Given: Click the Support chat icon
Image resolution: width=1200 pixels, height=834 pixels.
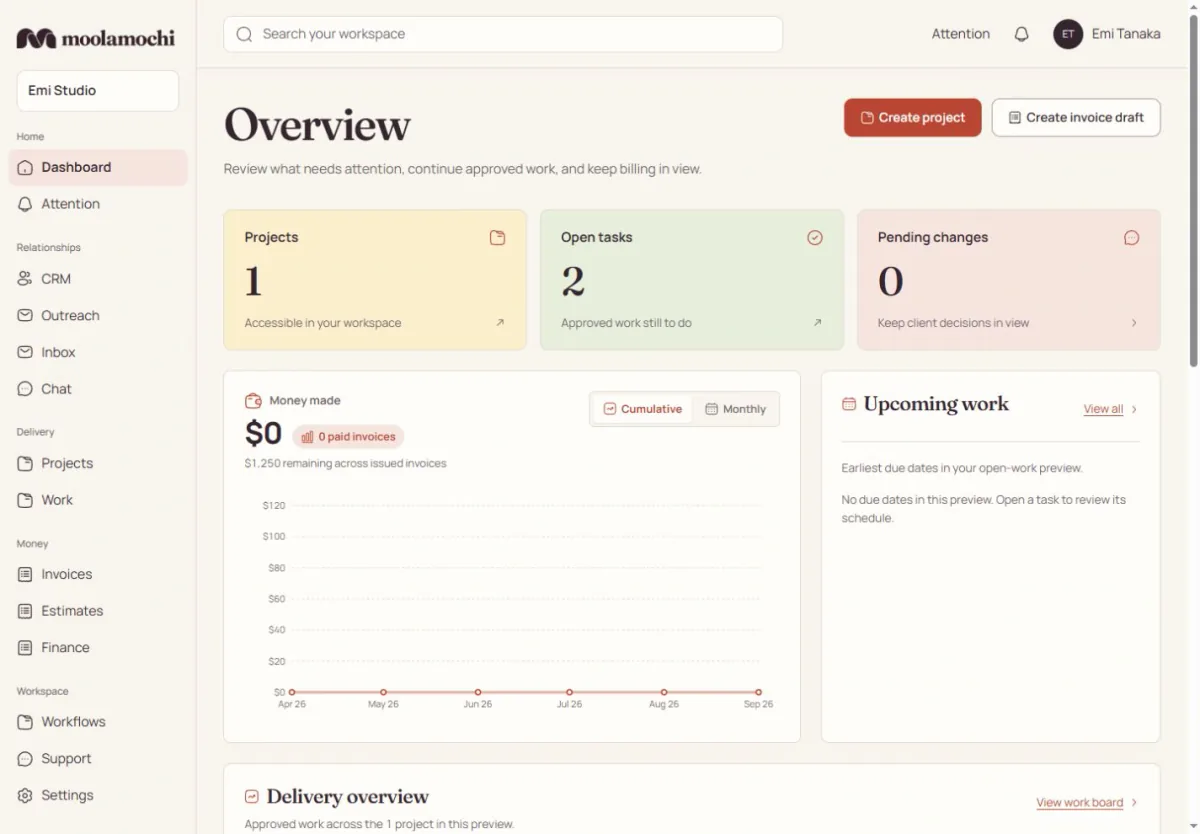Looking at the screenshot, I should click(25, 759).
